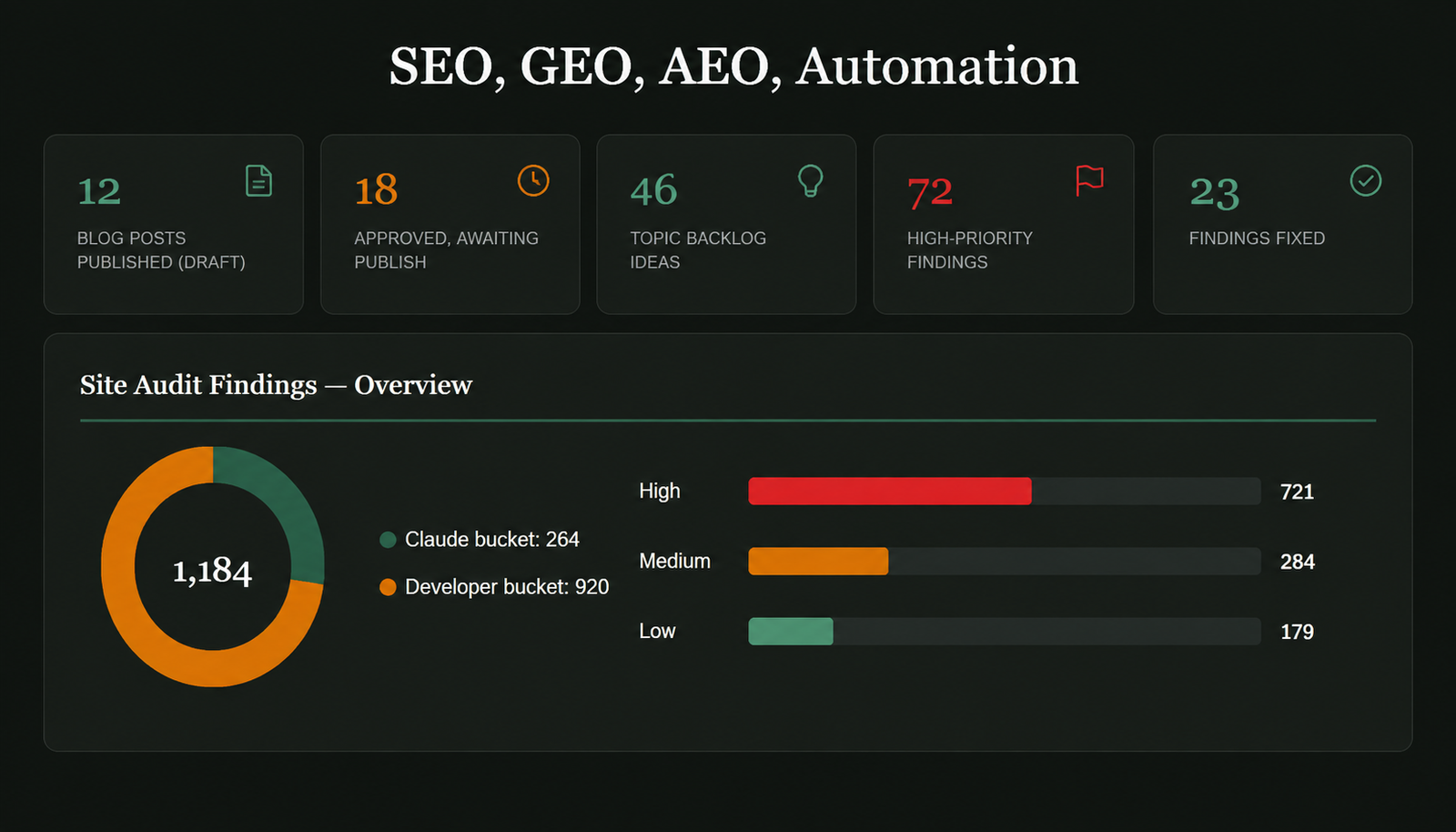Click the "23" findings fixed count
Image resolution: width=1456 pixels, height=832 pixels.
point(1215,192)
